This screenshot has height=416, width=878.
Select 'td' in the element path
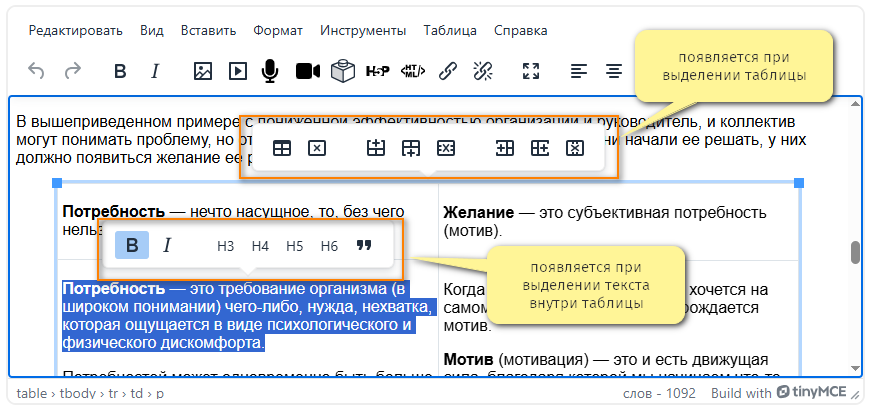[137, 393]
